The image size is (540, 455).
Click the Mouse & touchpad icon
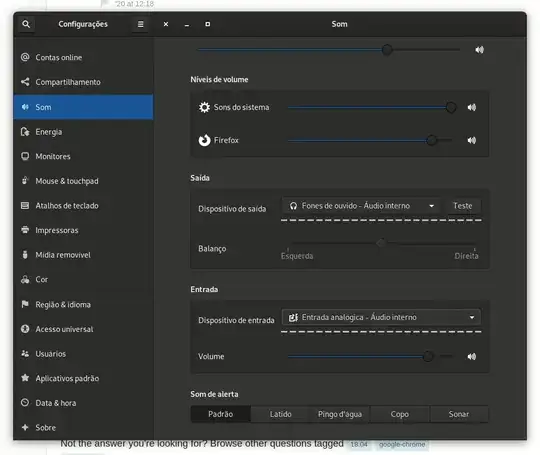pos(25,181)
